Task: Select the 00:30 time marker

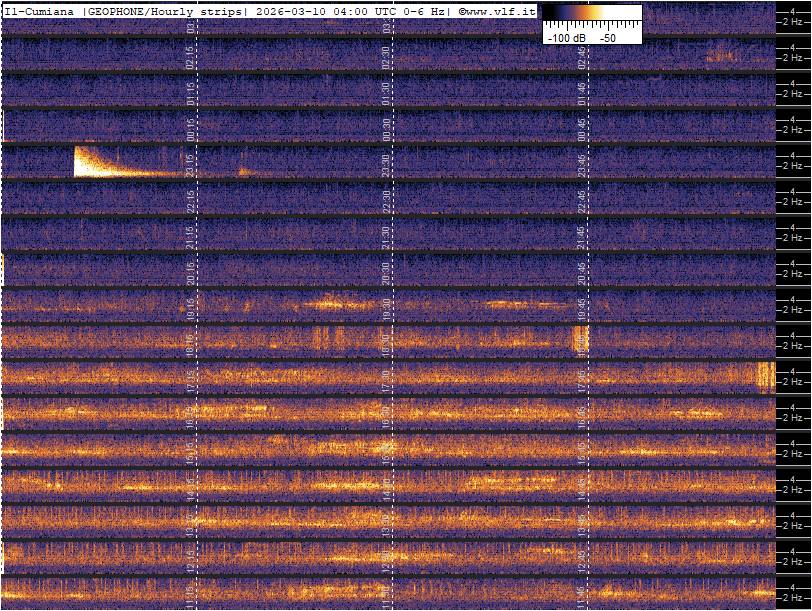Action: pos(386,128)
